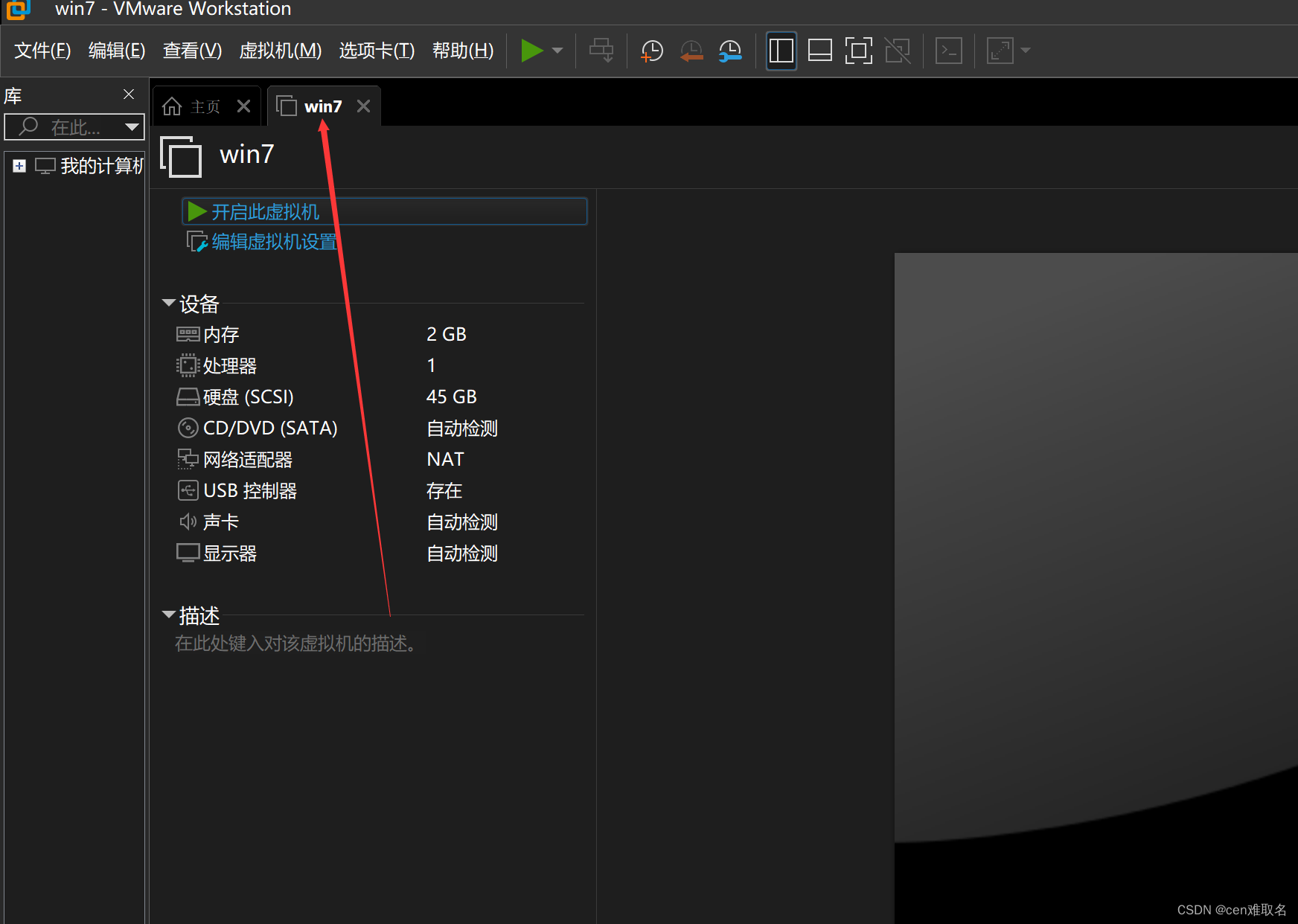The height and width of the screenshot is (924, 1298).
Task: Click the hard disk icon
Action: point(188,397)
